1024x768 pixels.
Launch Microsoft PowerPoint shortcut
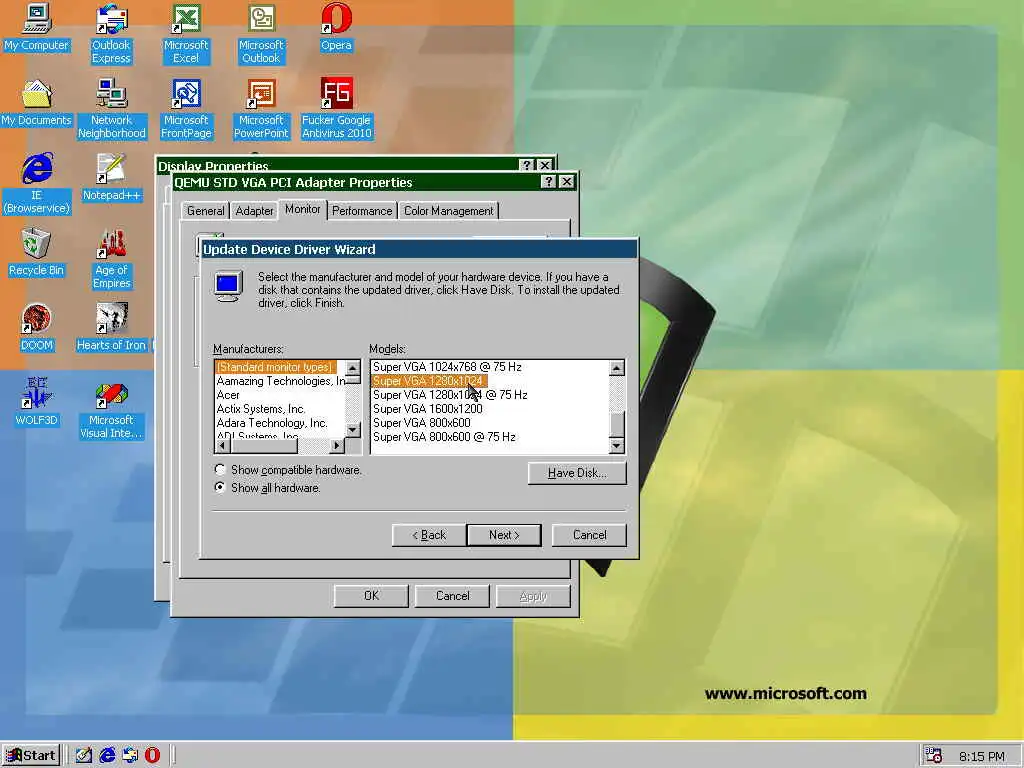[x=261, y=109]
